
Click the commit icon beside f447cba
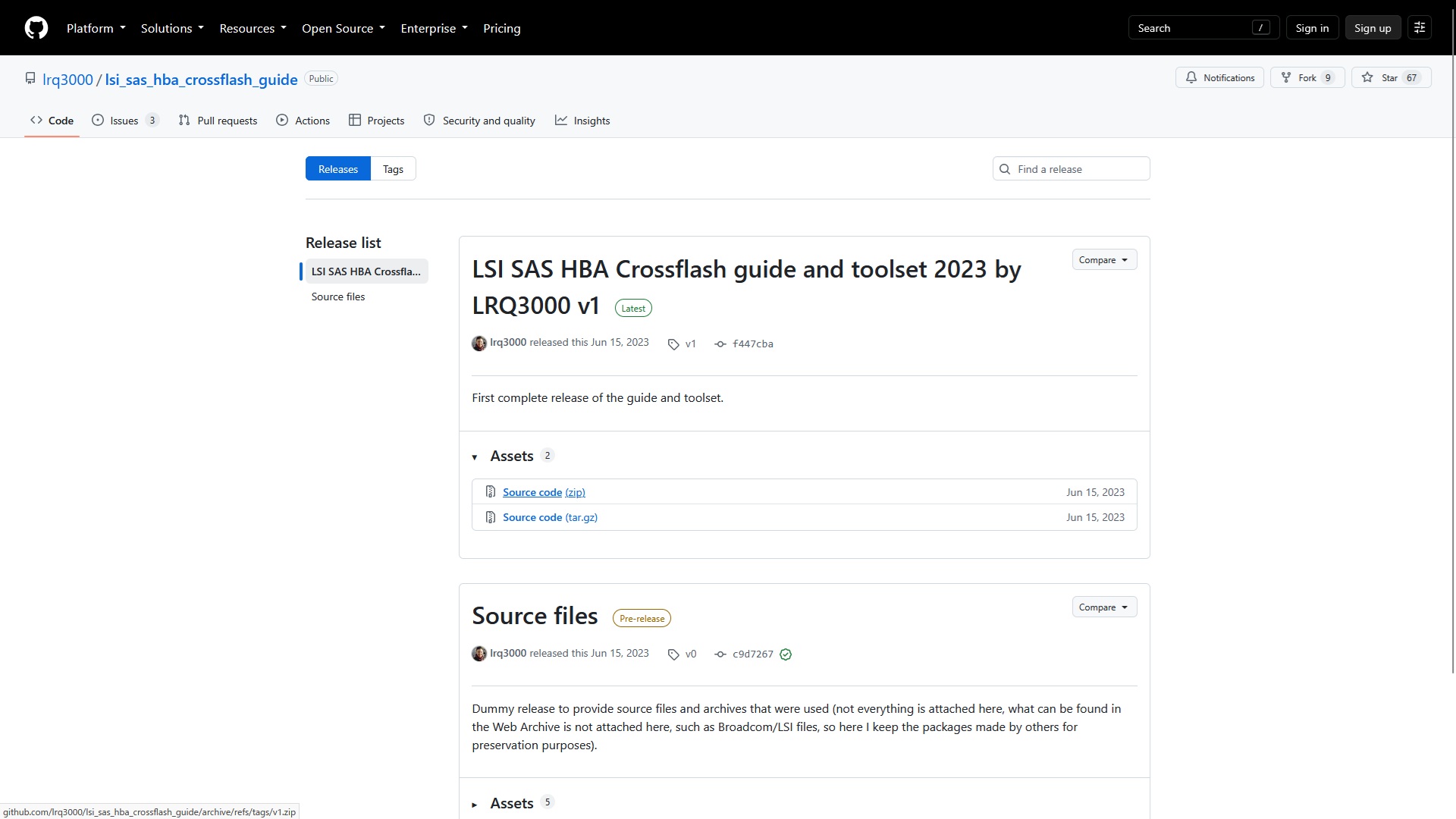coord(720,344)
